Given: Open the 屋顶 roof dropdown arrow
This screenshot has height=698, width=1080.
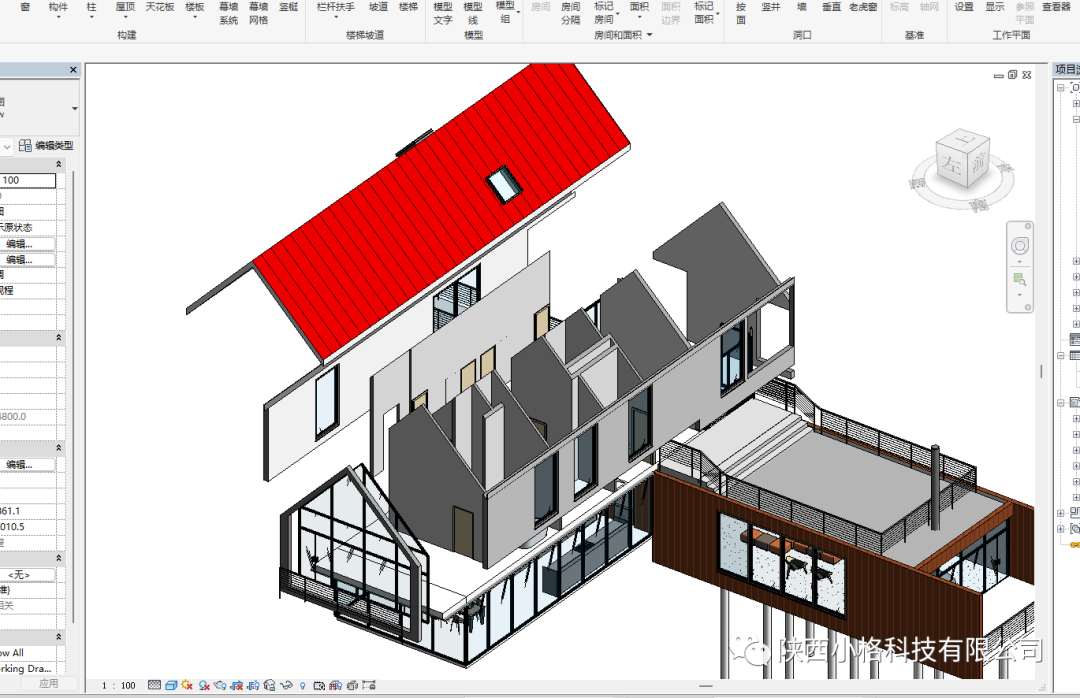Looking at the screenshot, I should [x=125, y=17].
